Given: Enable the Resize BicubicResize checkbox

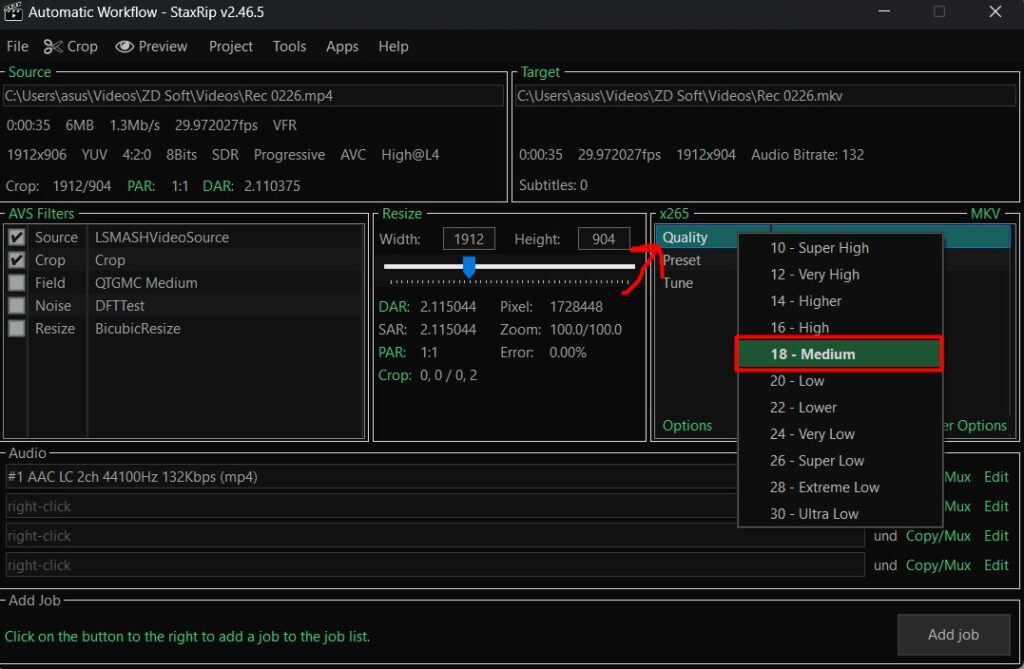Looking at the screenshot, I should 17,329.
